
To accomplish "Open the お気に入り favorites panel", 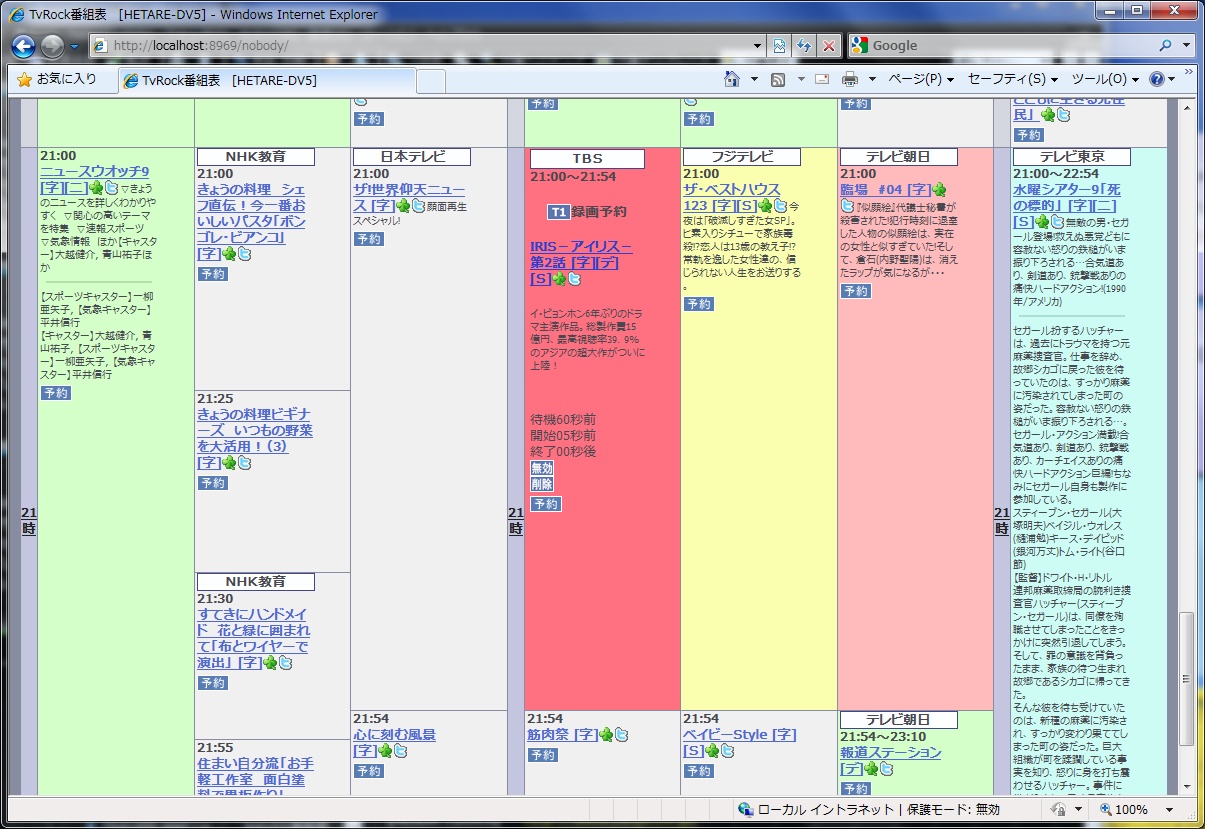I will pyautogui.click(x=57, y=79).
